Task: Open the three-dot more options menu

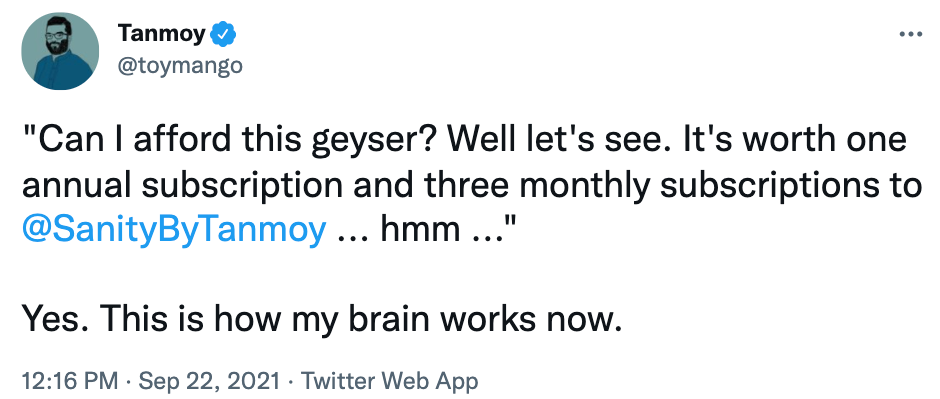Action: (x=911, y=35)
